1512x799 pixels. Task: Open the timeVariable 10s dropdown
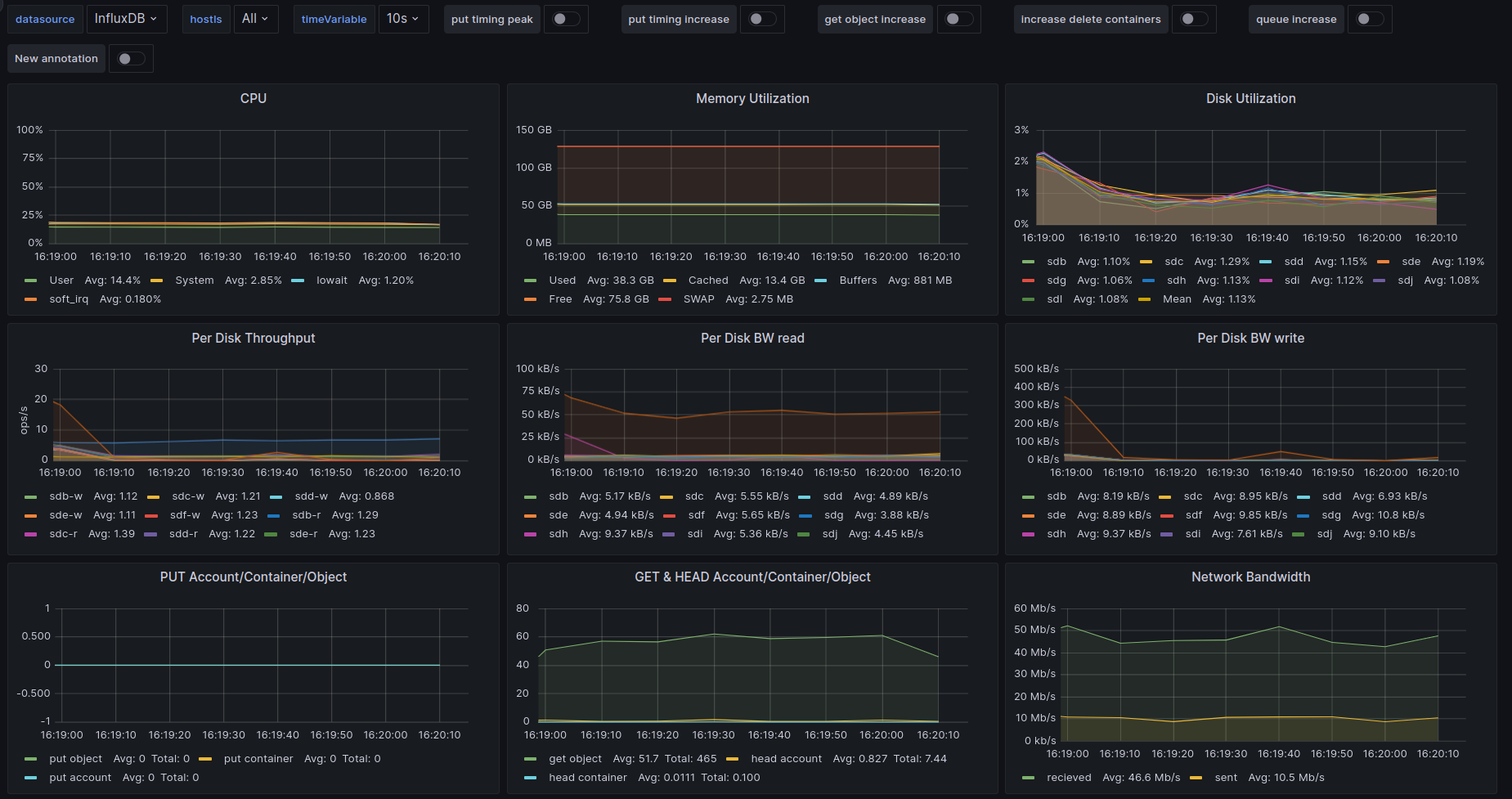[402, 19]
